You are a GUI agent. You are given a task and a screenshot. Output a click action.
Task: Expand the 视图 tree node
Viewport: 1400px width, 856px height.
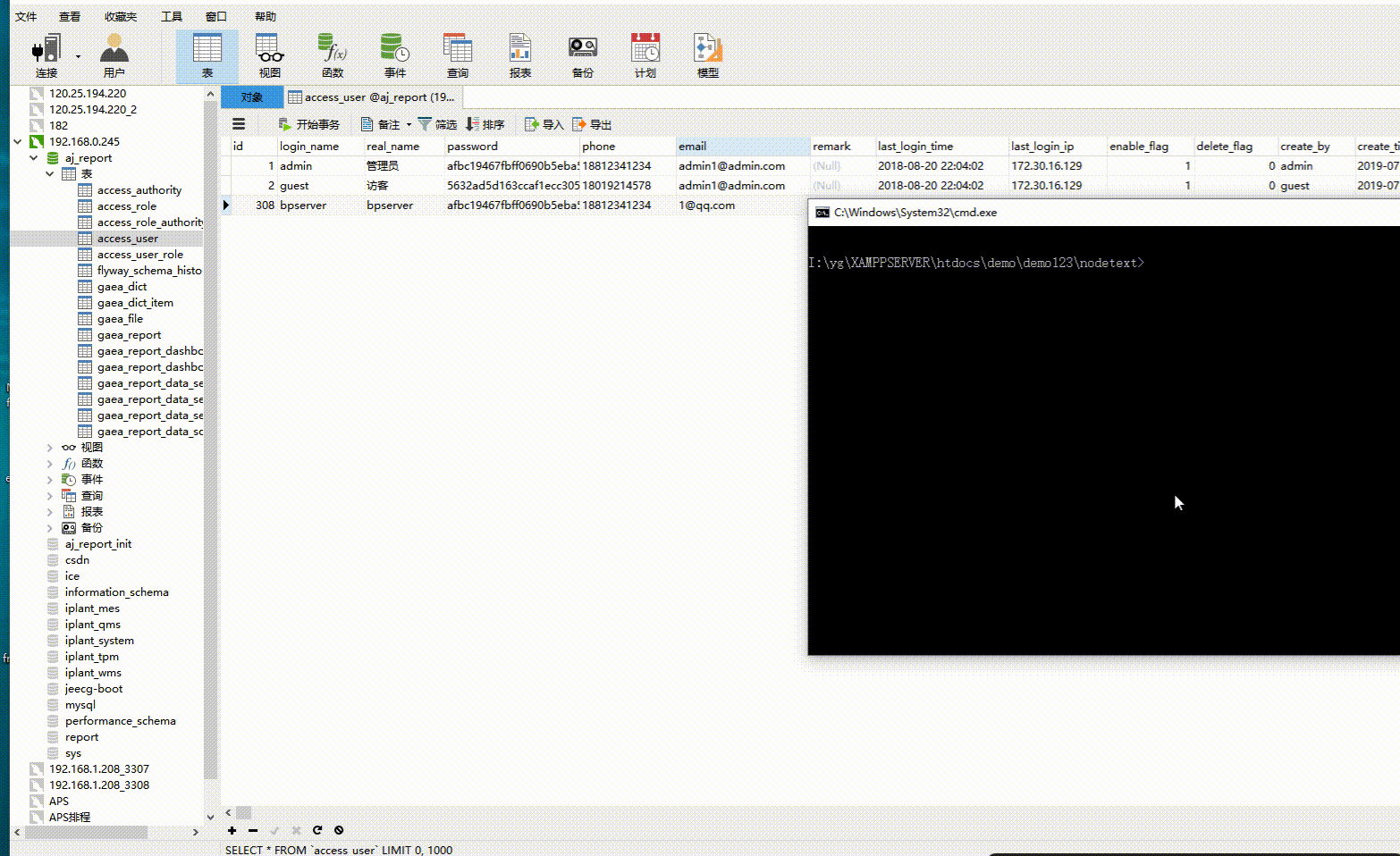(x=49, y=447)
